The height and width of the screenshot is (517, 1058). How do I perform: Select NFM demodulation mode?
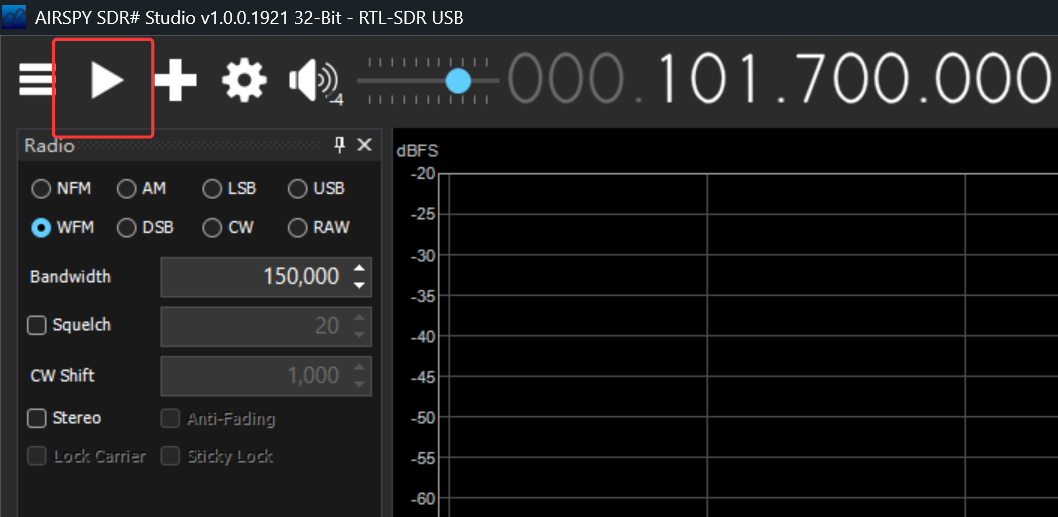pyautogui.click(x=41, y=188)
